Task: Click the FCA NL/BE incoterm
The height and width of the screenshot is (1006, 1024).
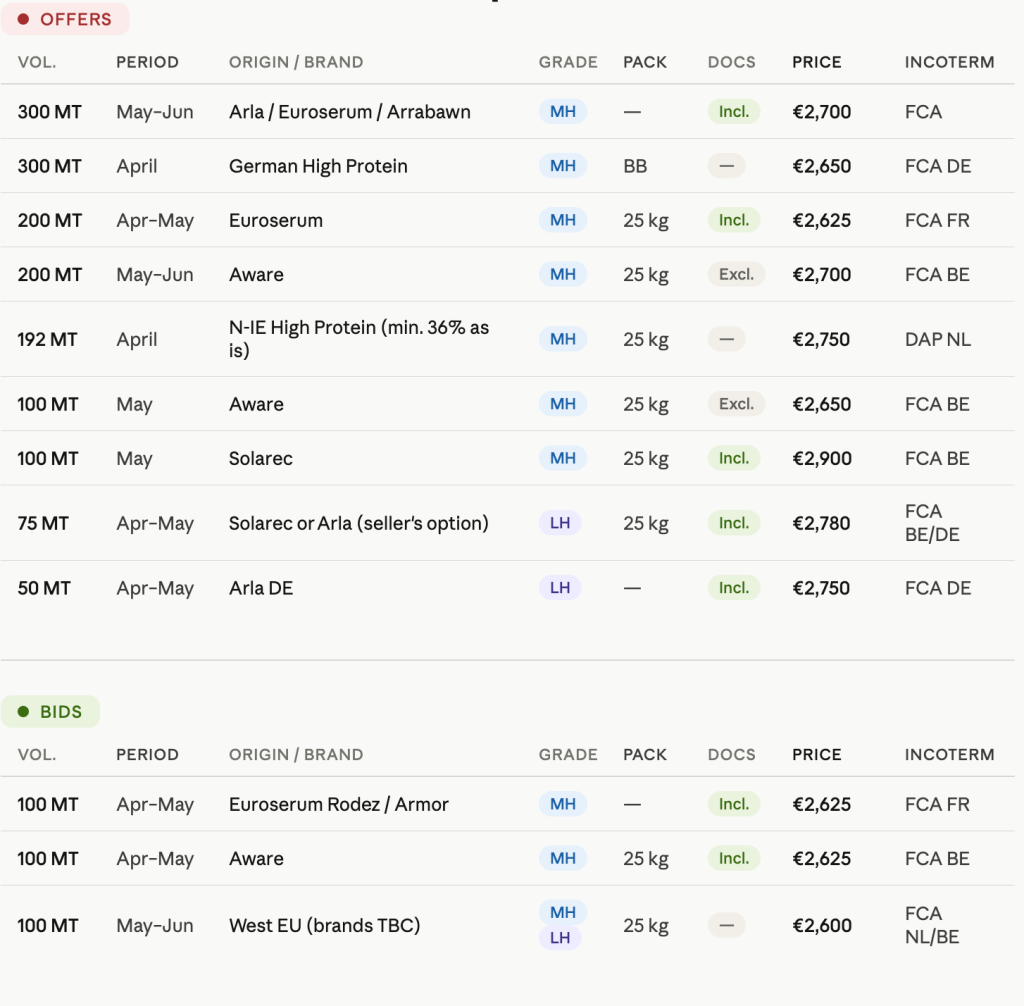Action: point(932,925)
